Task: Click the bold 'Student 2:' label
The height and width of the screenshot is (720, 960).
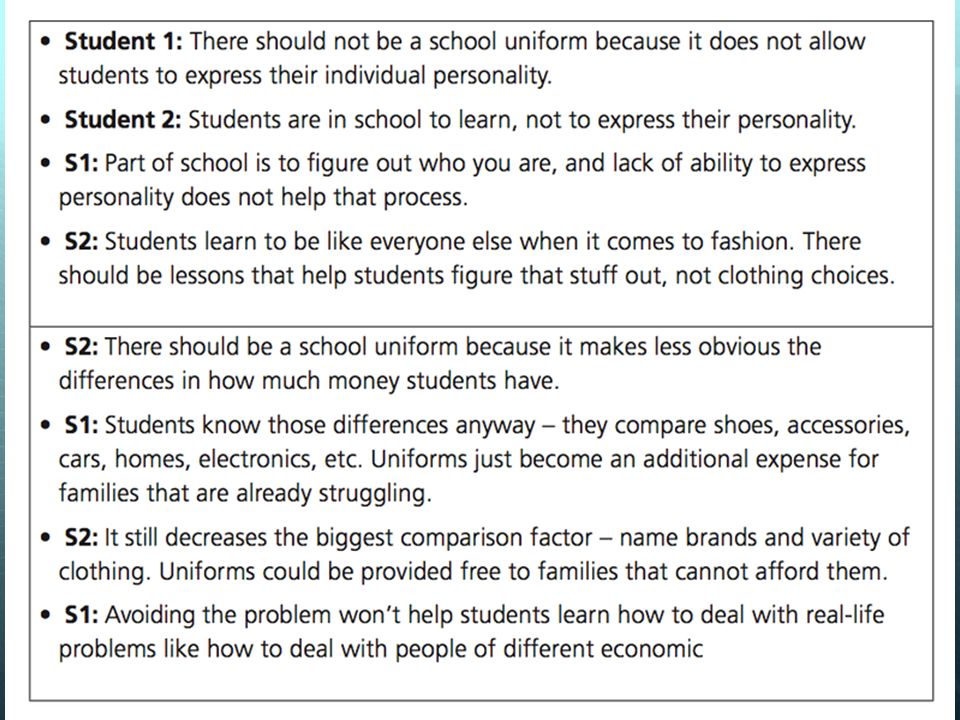Action: [x=122, y=119]
